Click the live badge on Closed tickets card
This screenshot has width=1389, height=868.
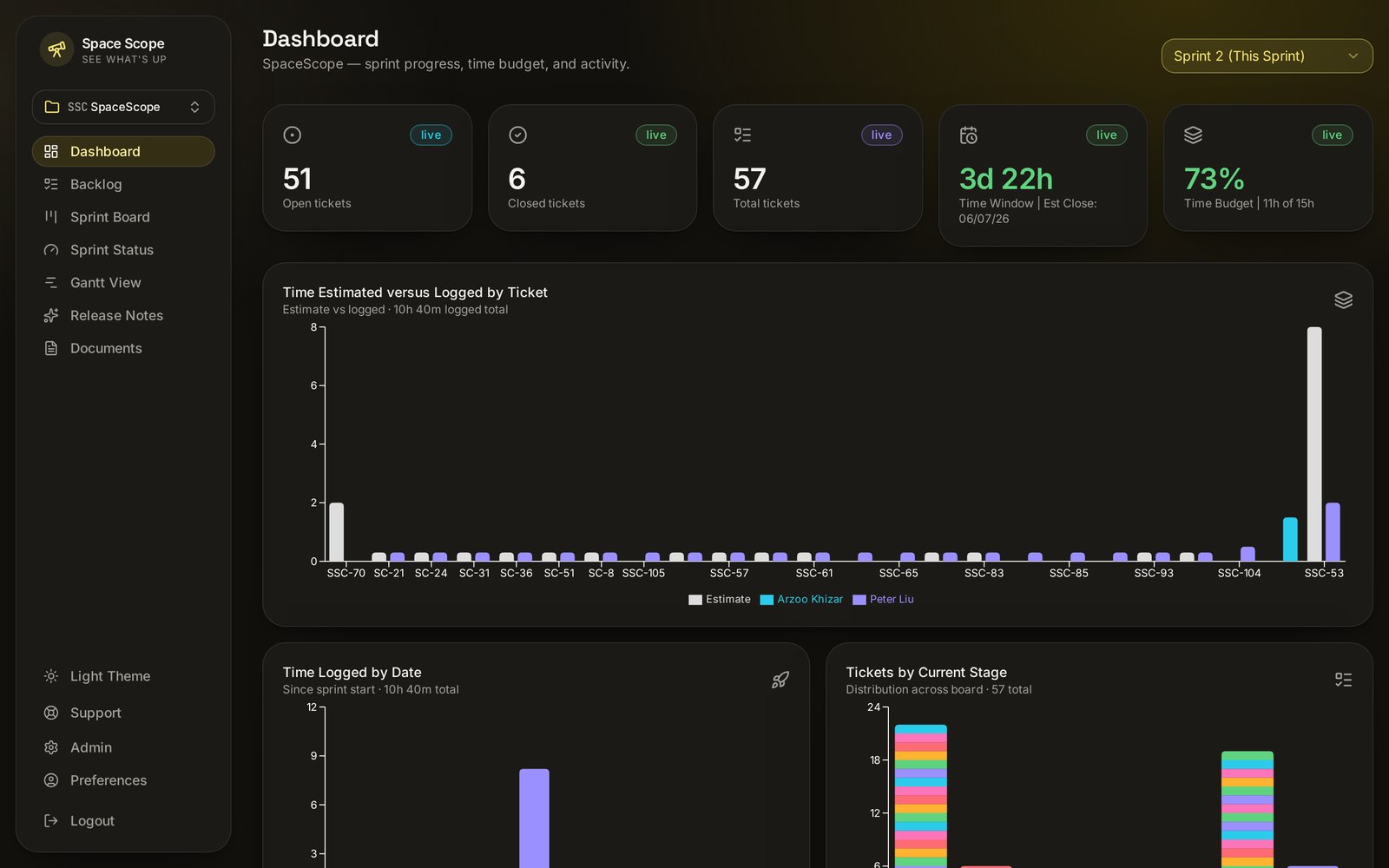coord(656,135)
